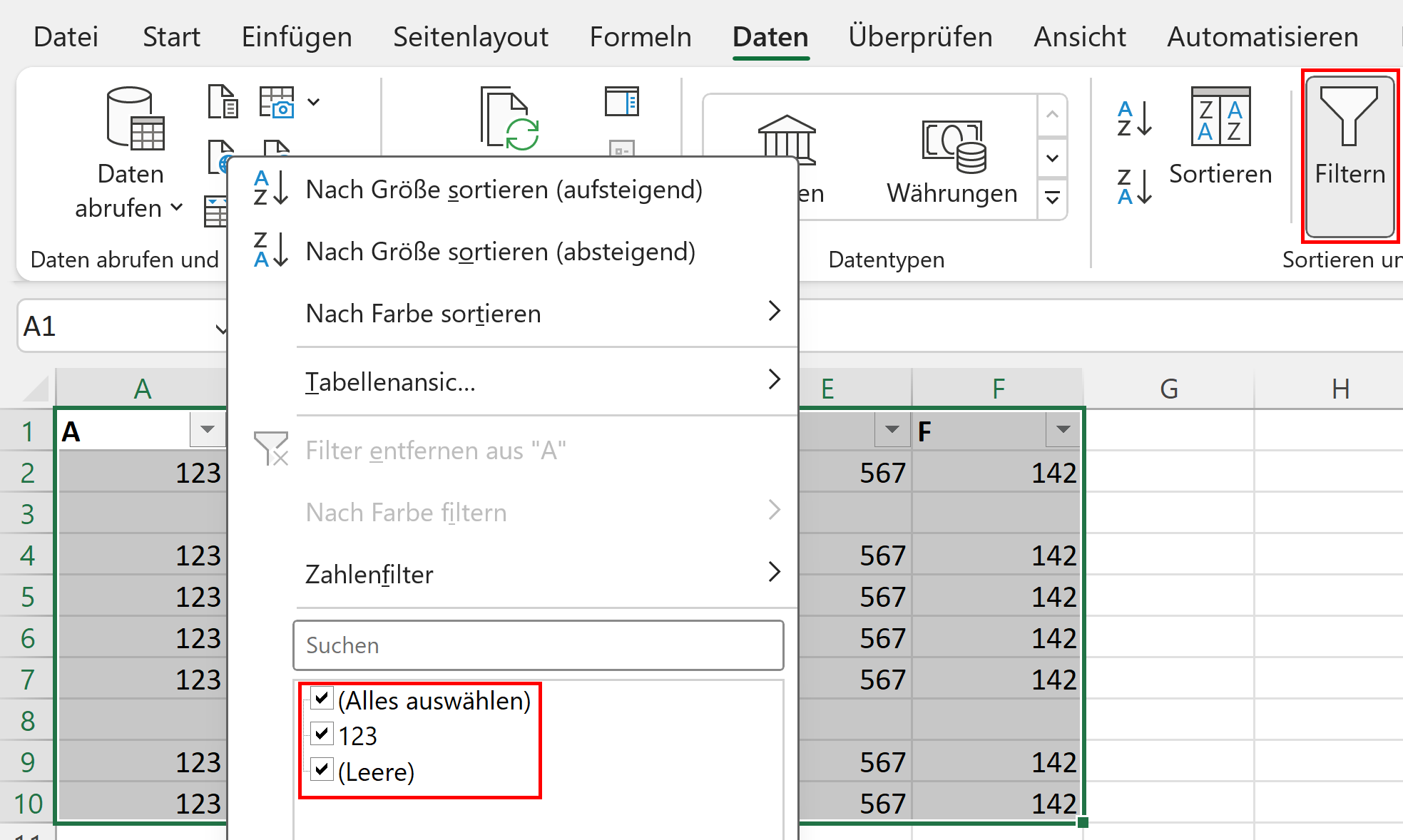Click cell F2 containing 142
The image size is (1403, 840).
point(997,472)
